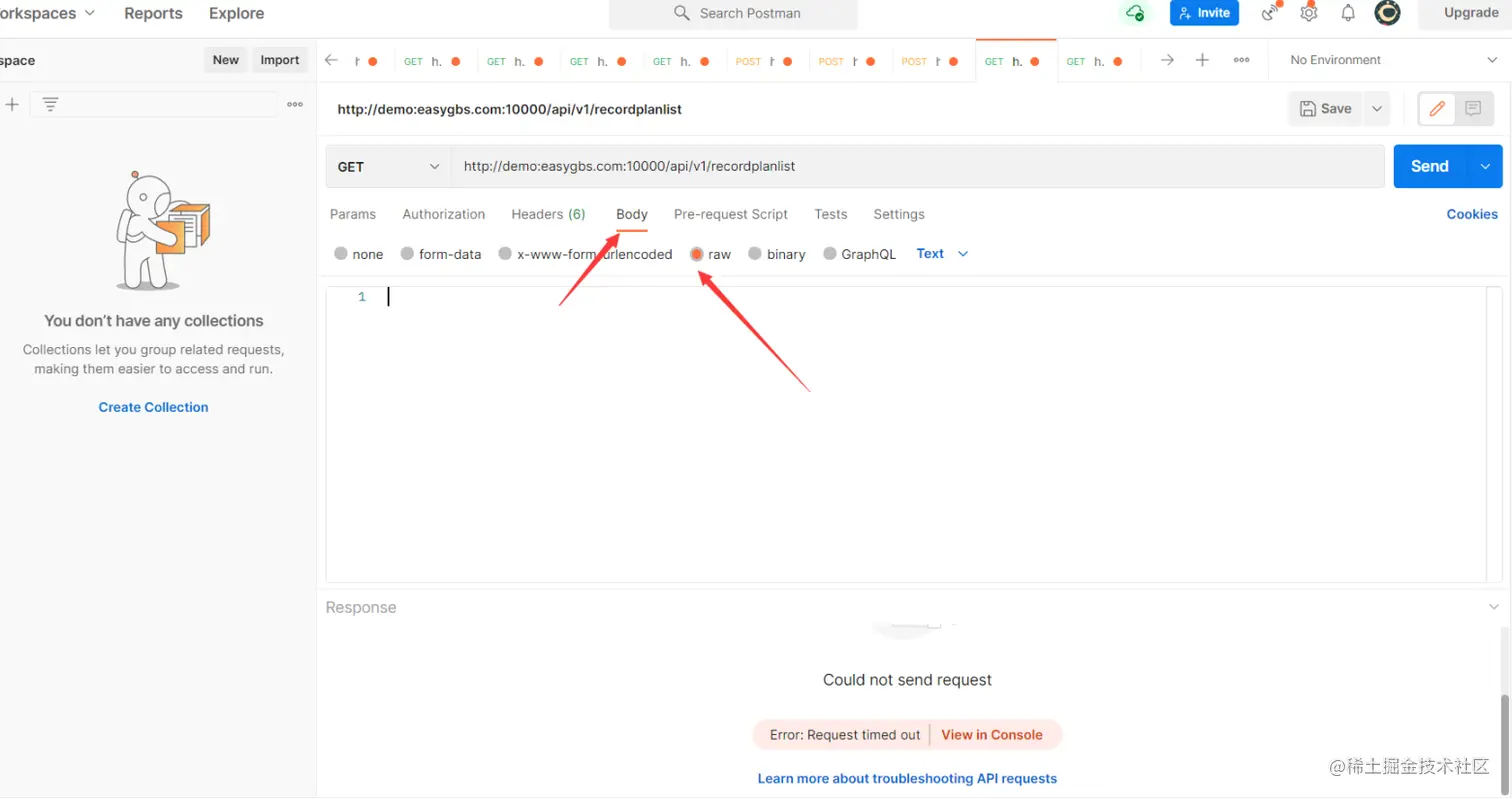Select the active GET request tab
The height and width of the screenshot is (799, 1512).
(1016, 61)
